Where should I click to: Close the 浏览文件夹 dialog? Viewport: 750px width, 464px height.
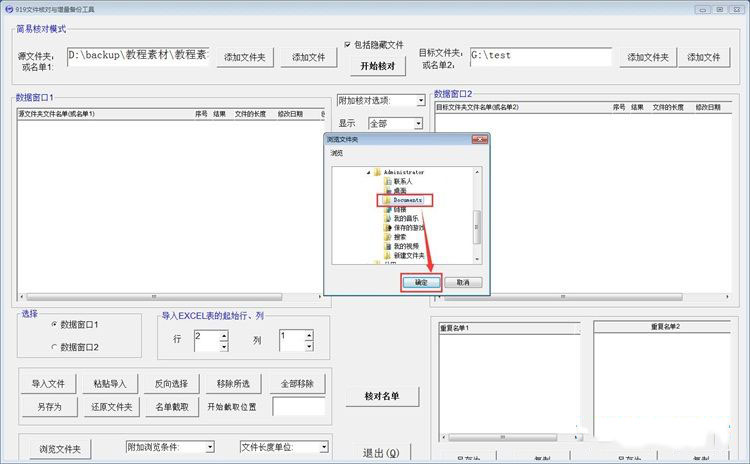pyautogui.click(x=479, y=139)
